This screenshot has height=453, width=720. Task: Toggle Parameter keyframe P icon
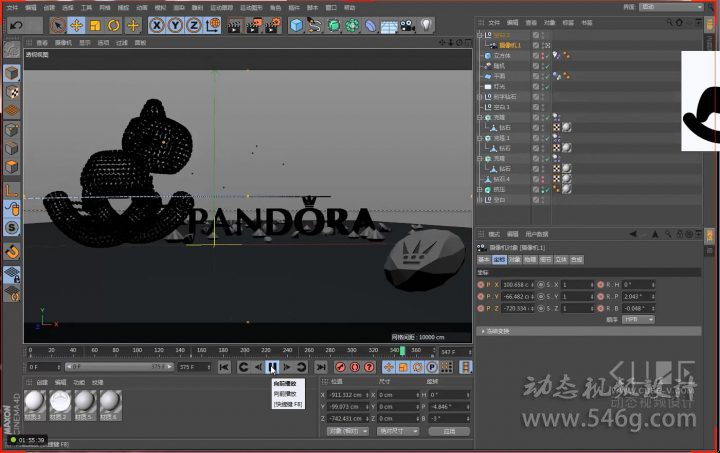432,367
